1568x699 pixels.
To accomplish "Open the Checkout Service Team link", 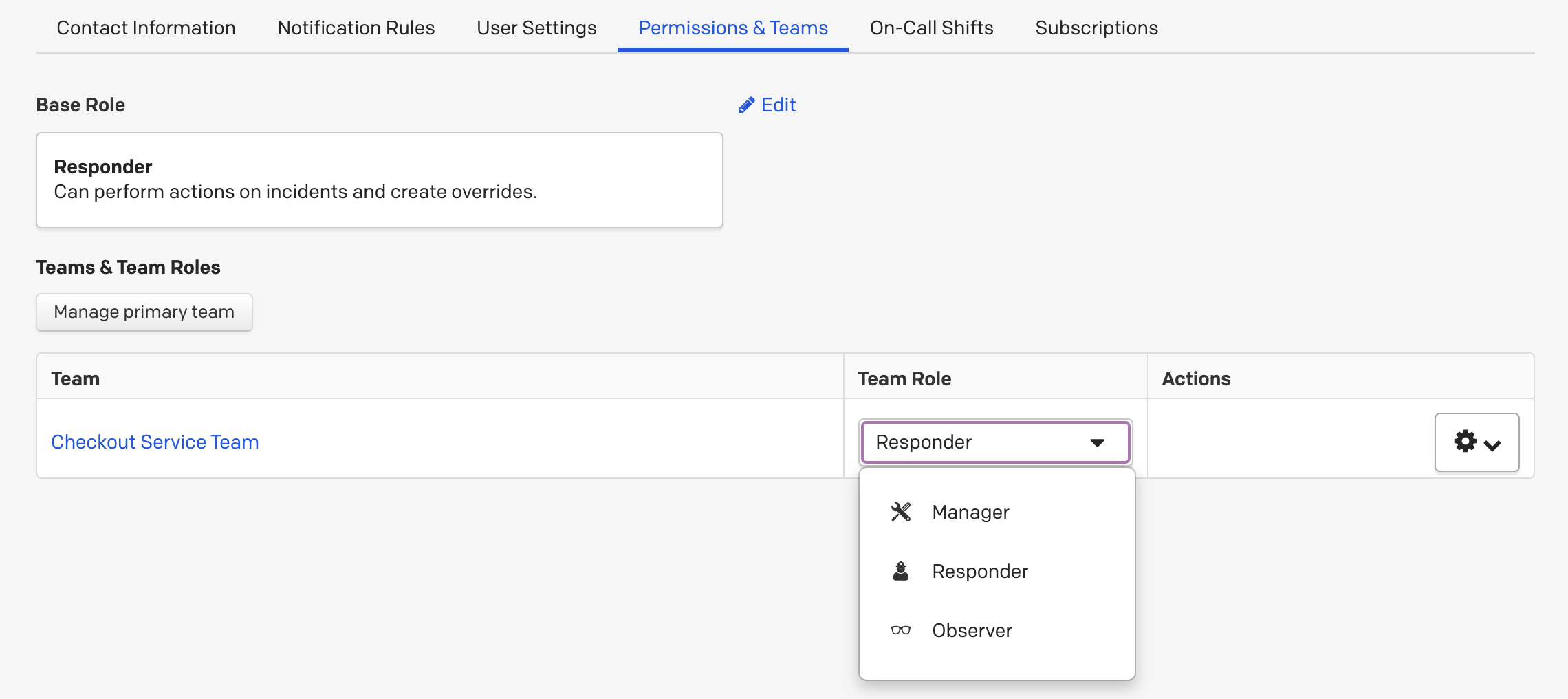I will 155,442.
